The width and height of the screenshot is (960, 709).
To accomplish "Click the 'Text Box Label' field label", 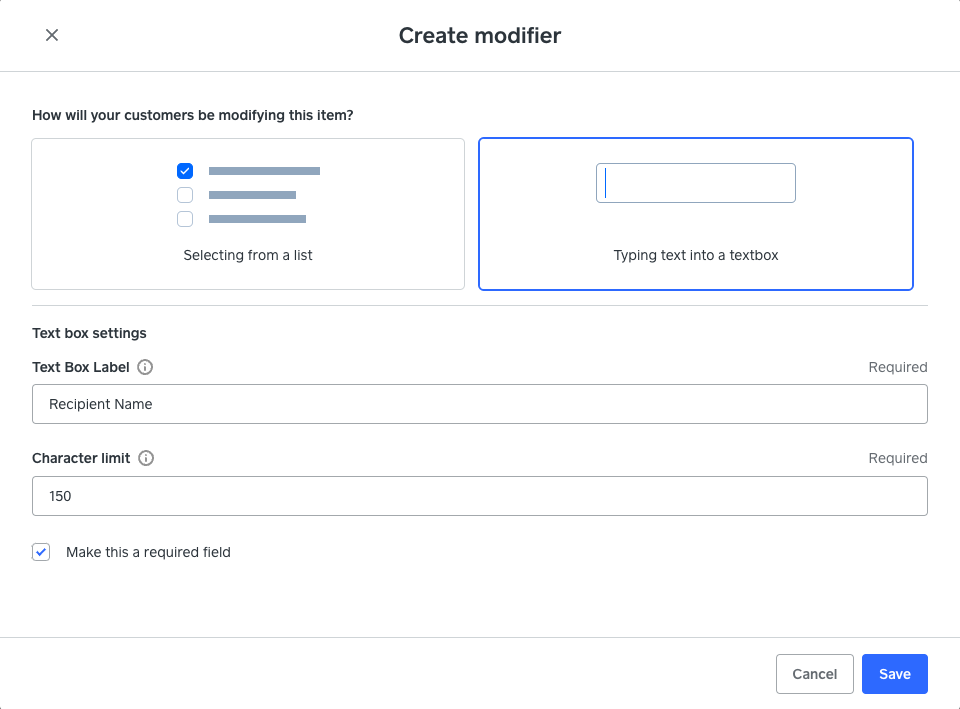I will (81, 367).
